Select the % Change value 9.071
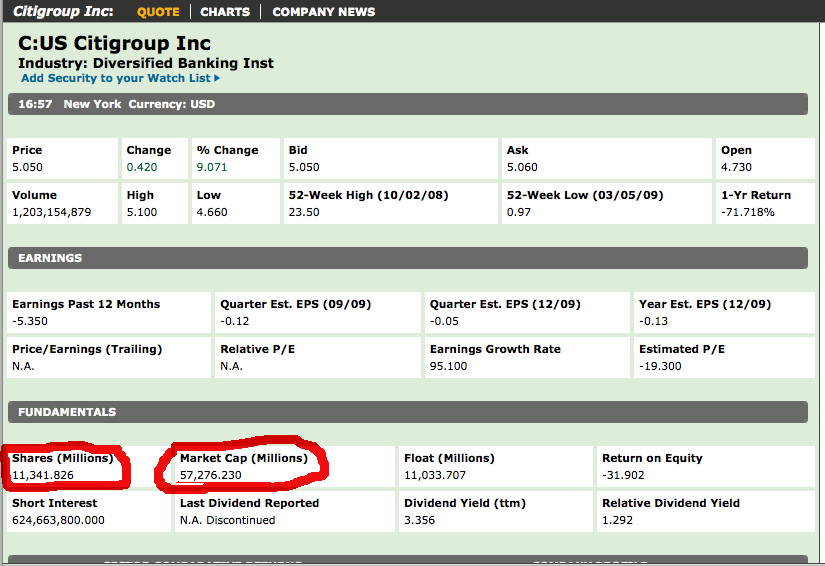 pyautogui.click(x=212, y=167)
